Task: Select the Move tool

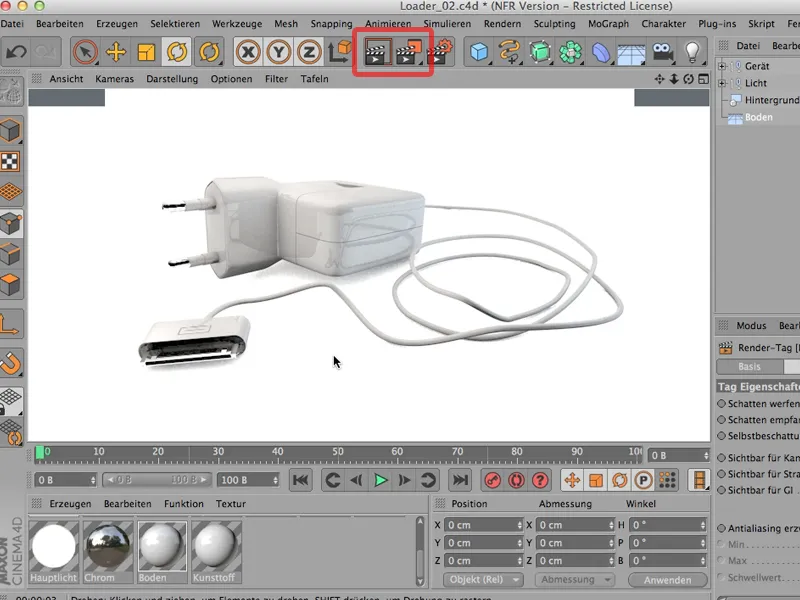Action: pyautogui.click(x=116, y=52)
